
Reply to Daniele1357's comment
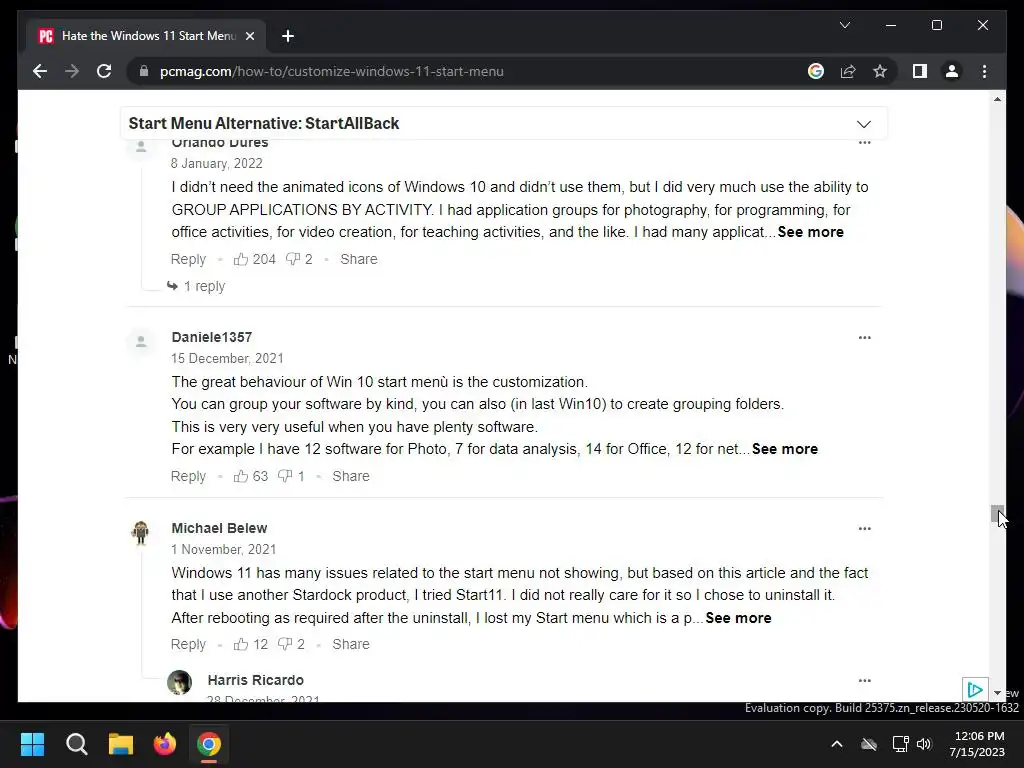188,476
